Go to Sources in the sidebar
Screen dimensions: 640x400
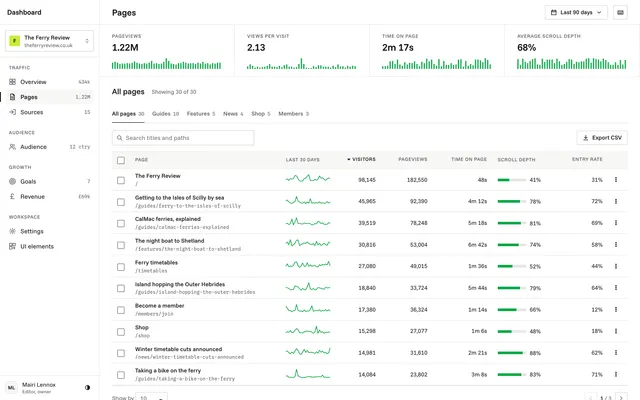[x=49, y=112]
